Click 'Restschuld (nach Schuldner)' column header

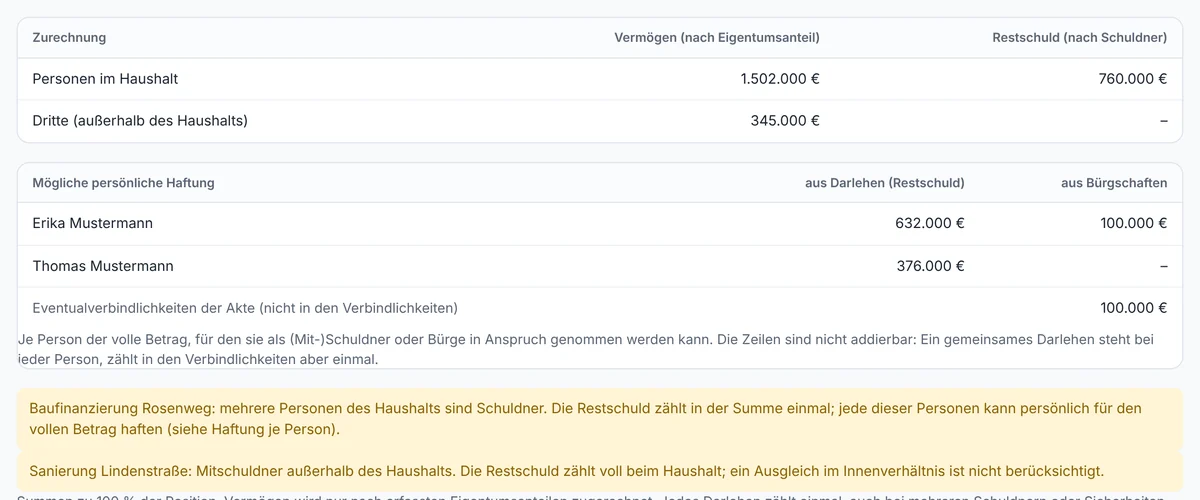coord(1079,38)
